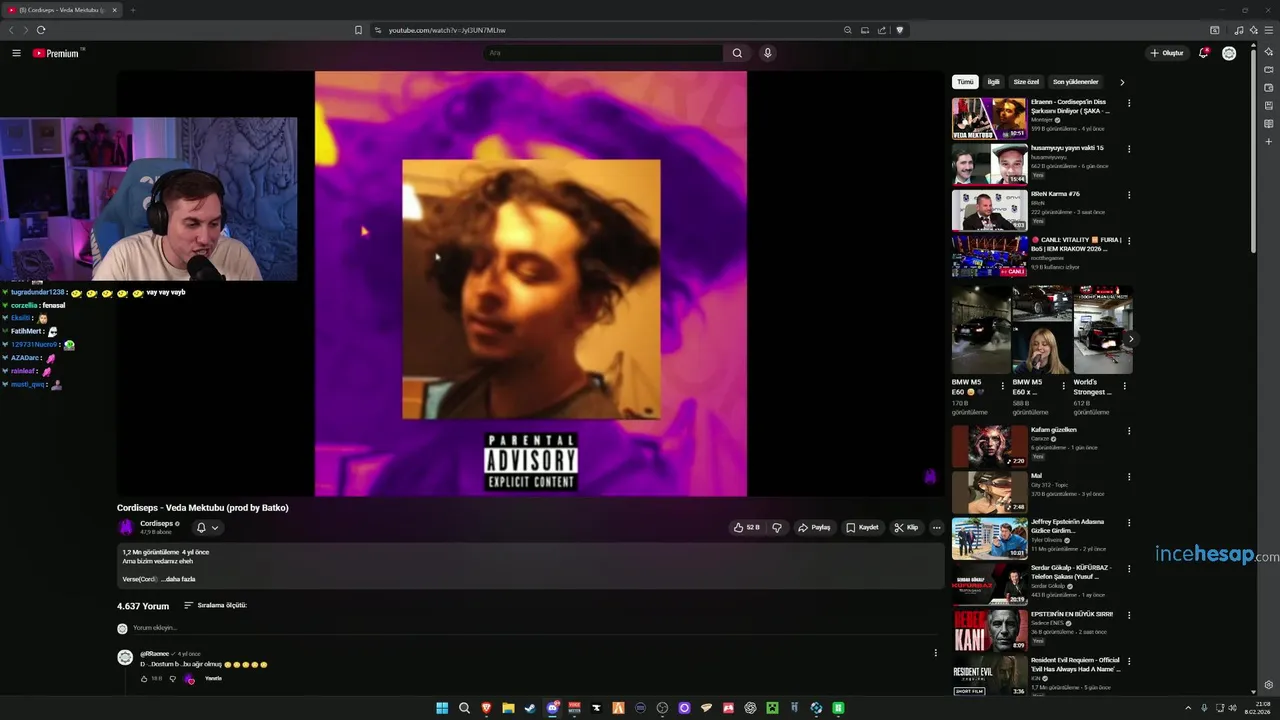Open the browser media control music icon
Screen dimensions: 1280x720
(1239, 30)
